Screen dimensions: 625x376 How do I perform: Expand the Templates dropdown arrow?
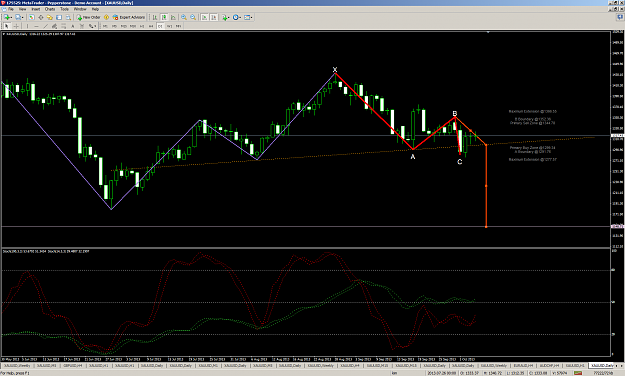tap(252, 18)
